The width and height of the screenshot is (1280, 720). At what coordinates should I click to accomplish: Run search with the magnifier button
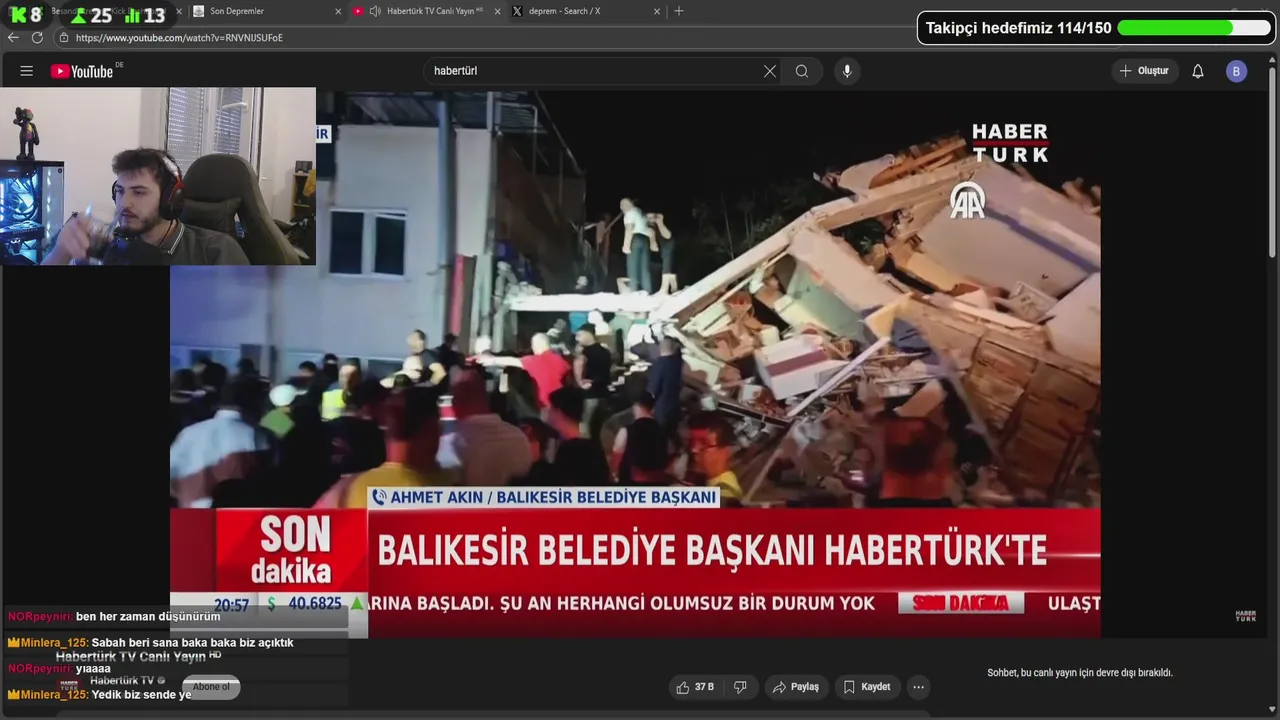802,71
